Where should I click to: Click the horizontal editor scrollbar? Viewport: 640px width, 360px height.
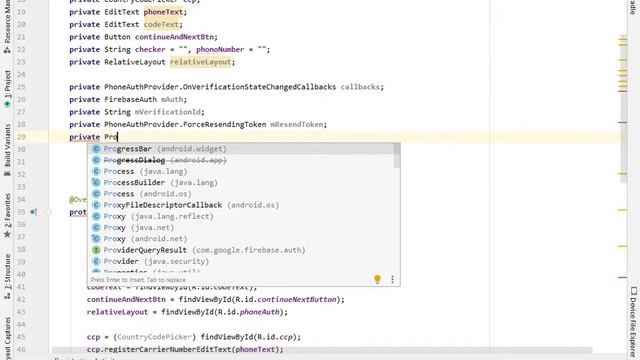click(x=322, y=350)
